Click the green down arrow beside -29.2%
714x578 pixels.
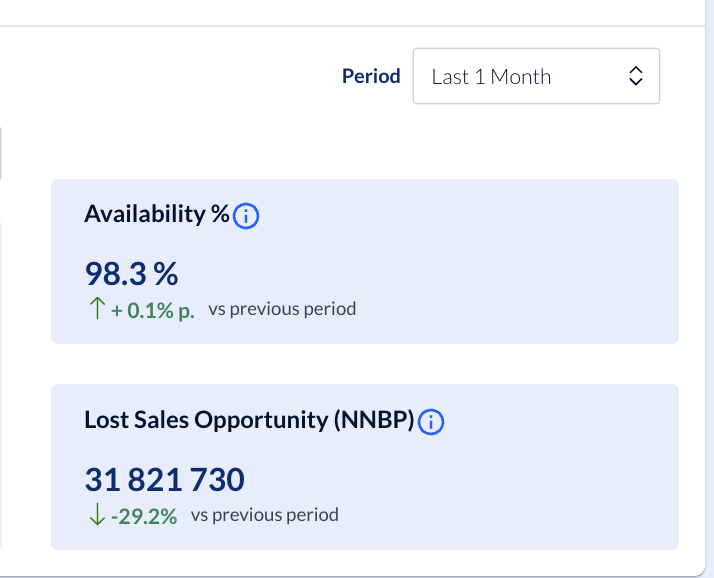(95, 516)
